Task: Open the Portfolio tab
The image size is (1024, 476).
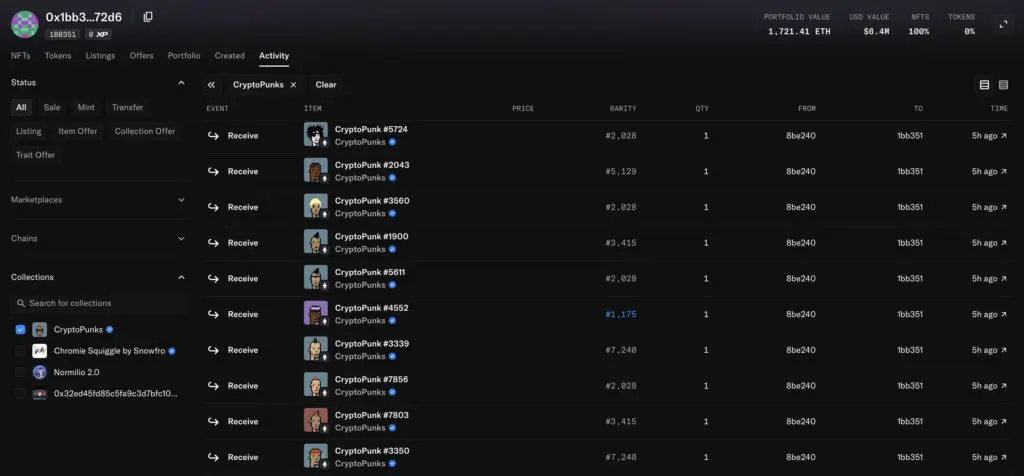Action: pos(184,56)
